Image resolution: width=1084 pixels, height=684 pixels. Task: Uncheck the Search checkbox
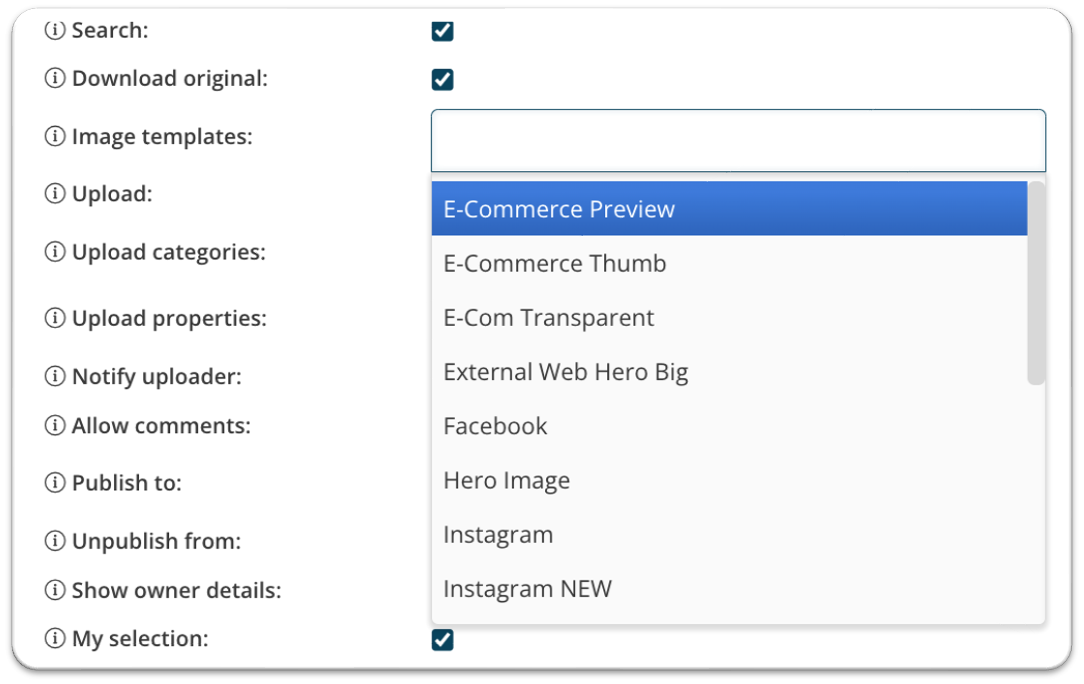(442, 31)
